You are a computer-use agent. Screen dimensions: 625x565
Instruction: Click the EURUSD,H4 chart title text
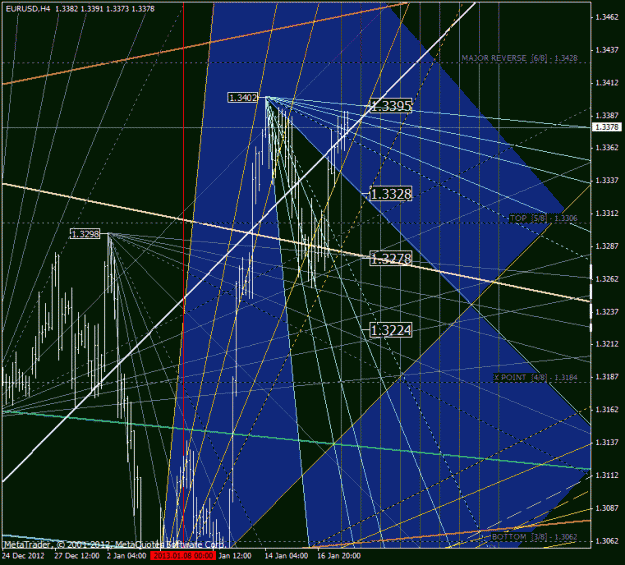tap(28, 9)
